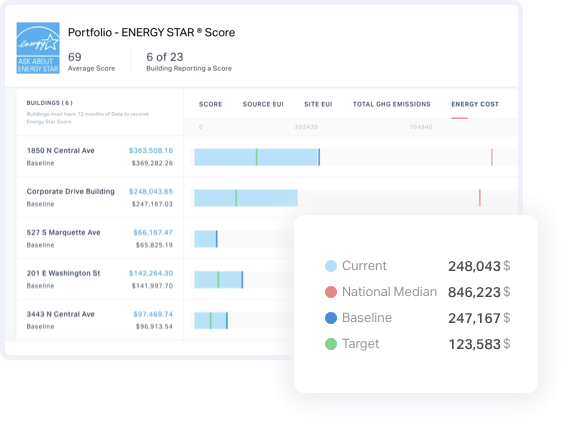Click the red National Median legend dot
Viewport: 569px width, 426px height.
[331, 292]
